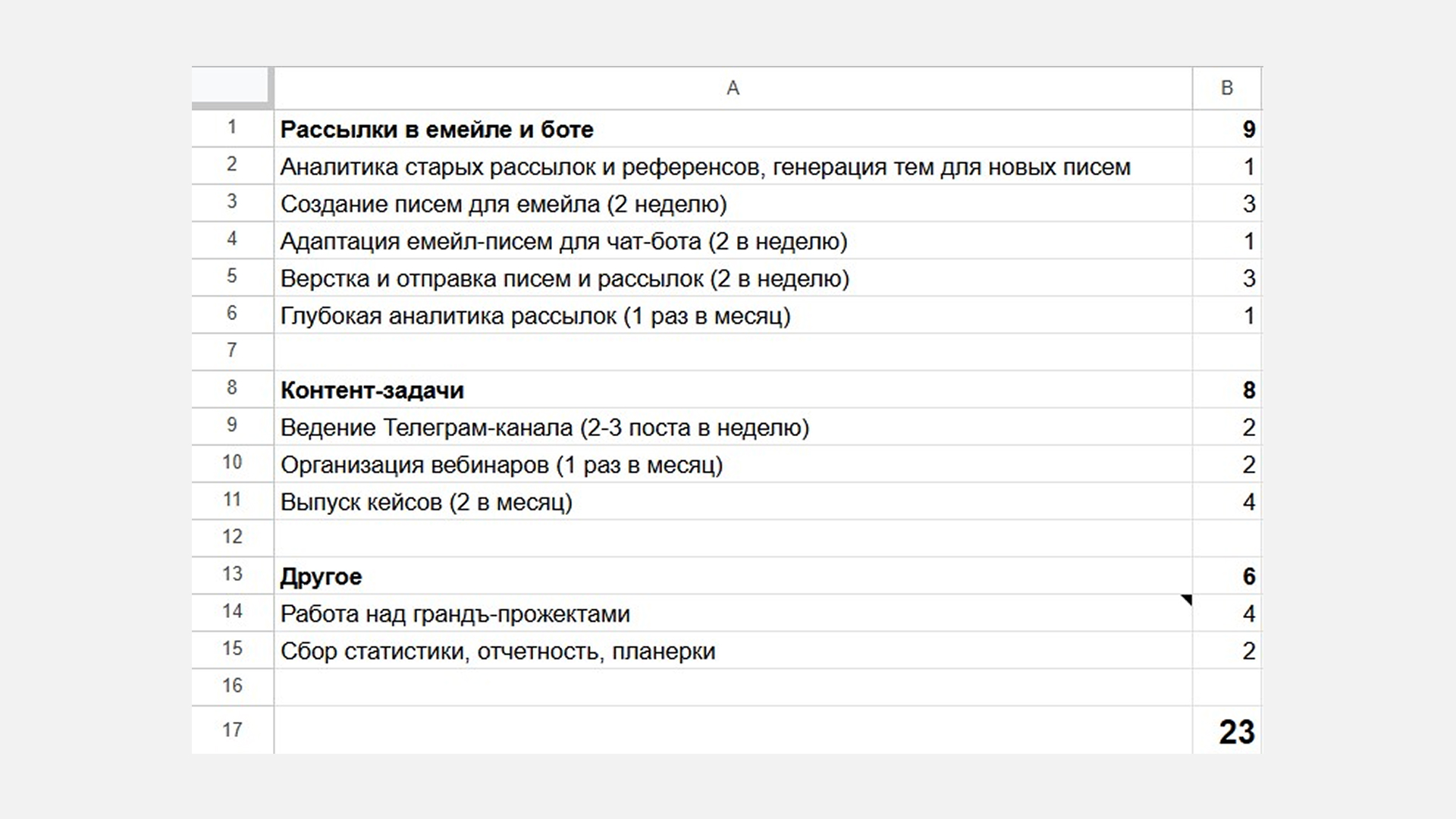Click value 1 in 'Глубокая аналитика рассылок' row
This screenshot has width=1456, height=819.
coord(1227,315)
